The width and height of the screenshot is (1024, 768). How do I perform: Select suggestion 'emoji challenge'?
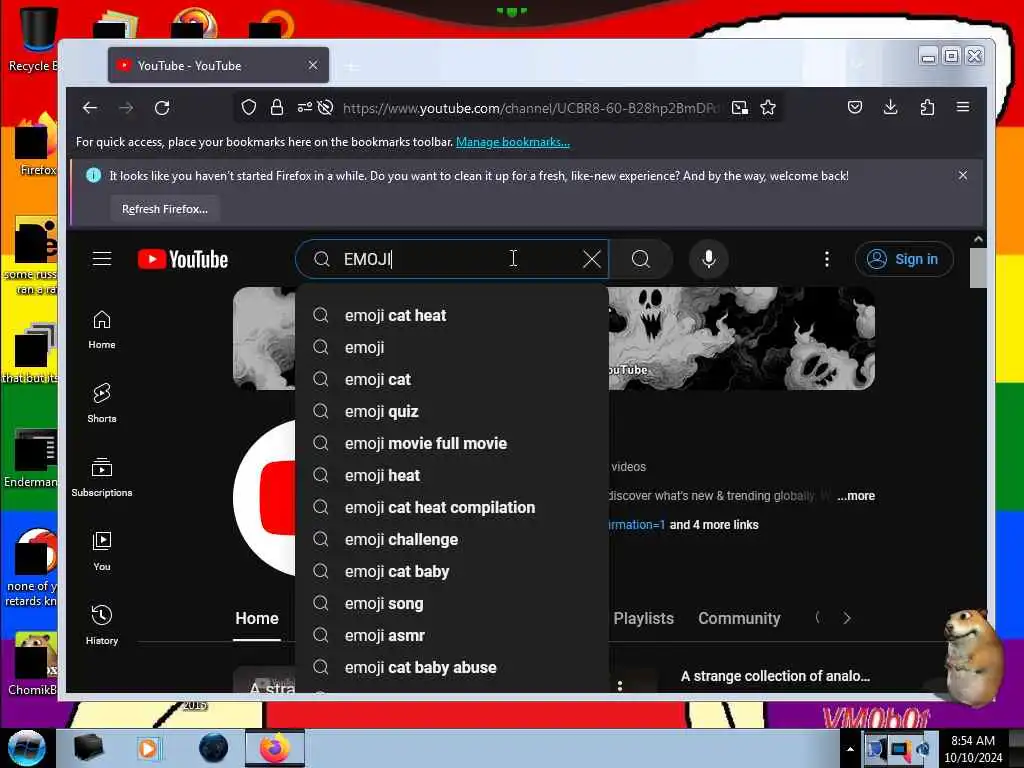coord(452,539)
